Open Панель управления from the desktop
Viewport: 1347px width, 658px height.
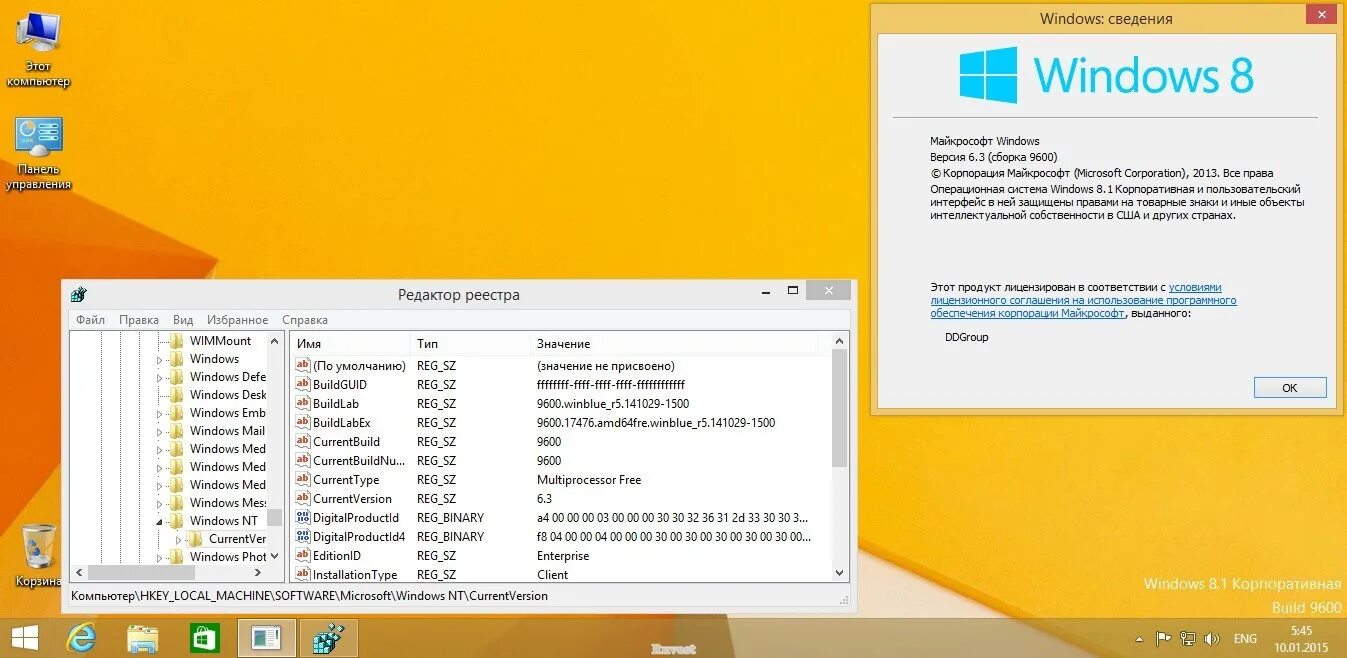point(38,150)
